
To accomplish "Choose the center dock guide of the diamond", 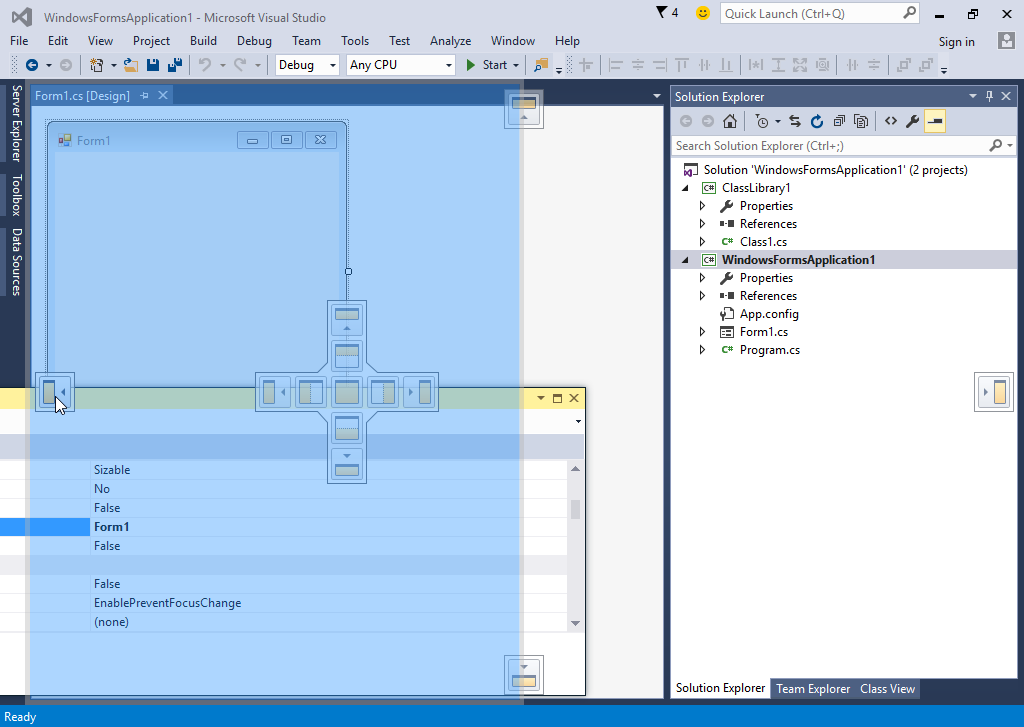I will pos(347,393).
